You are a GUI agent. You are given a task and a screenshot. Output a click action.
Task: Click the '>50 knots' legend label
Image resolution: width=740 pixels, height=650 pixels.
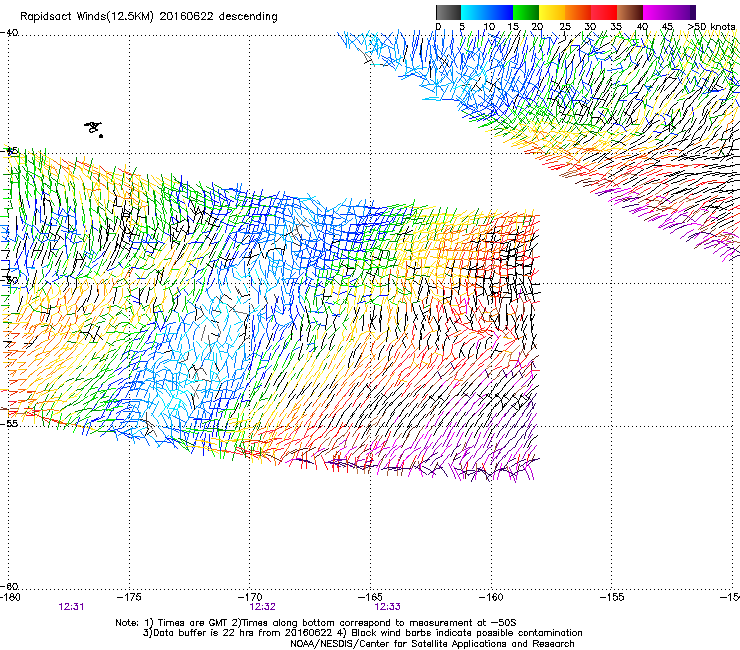tap(711, 27)
